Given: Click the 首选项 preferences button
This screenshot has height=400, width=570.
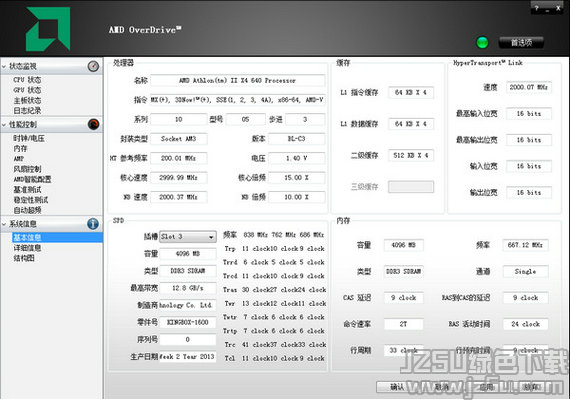Looking at the screenshot, I should 521,43.
